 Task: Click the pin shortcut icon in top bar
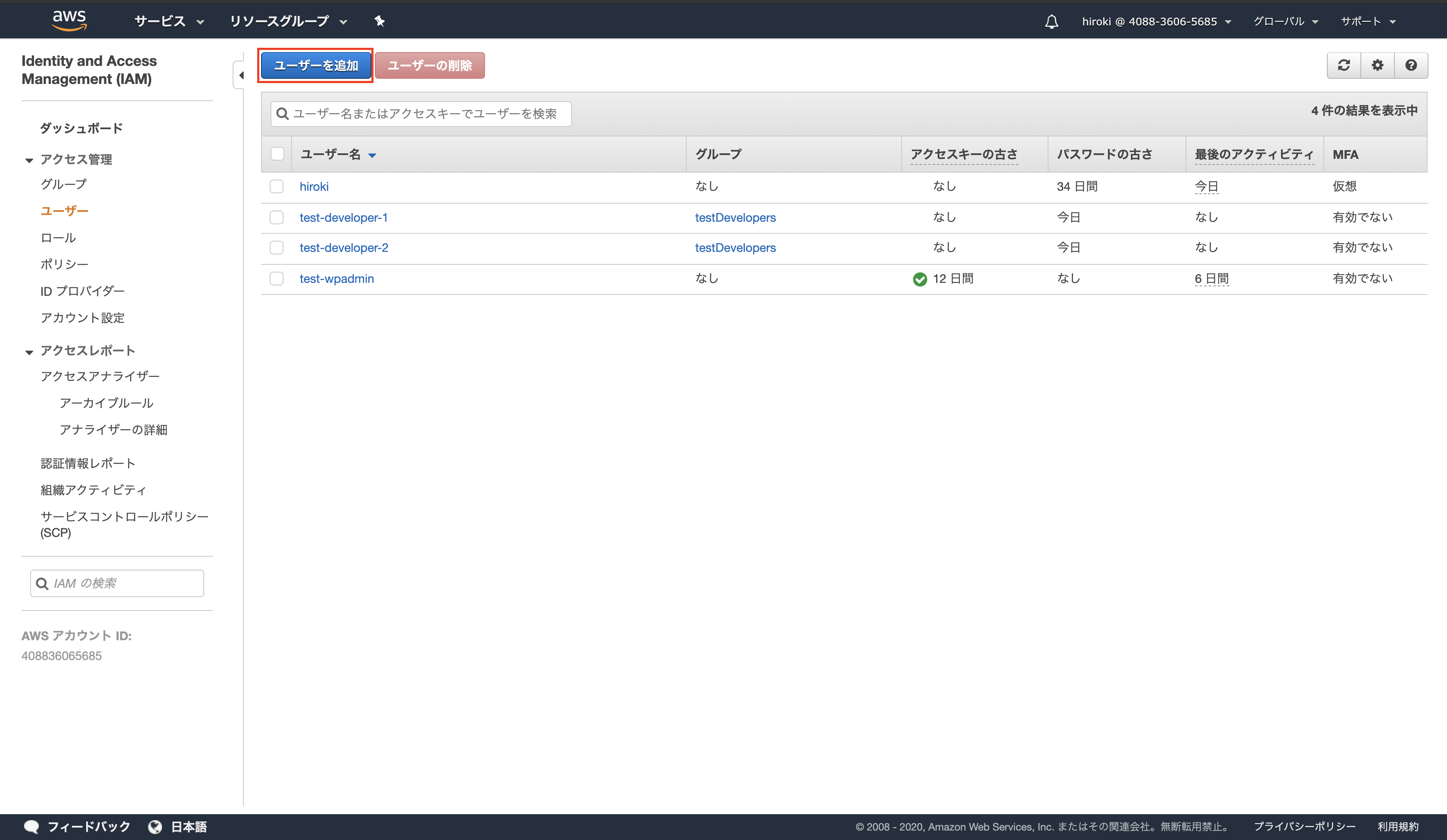[x=380, y=21]
